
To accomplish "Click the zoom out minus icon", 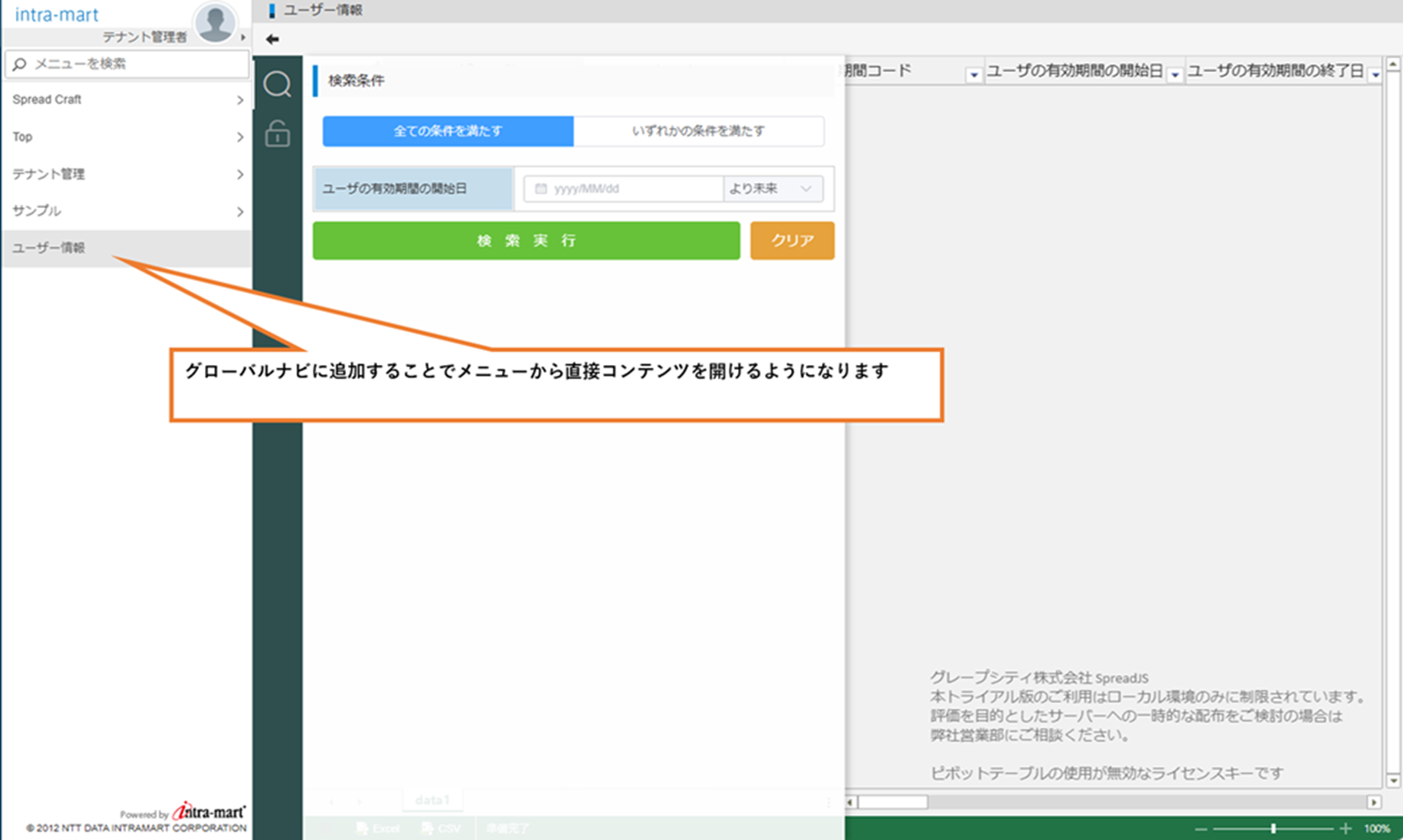I will [x=1201, y=828].
